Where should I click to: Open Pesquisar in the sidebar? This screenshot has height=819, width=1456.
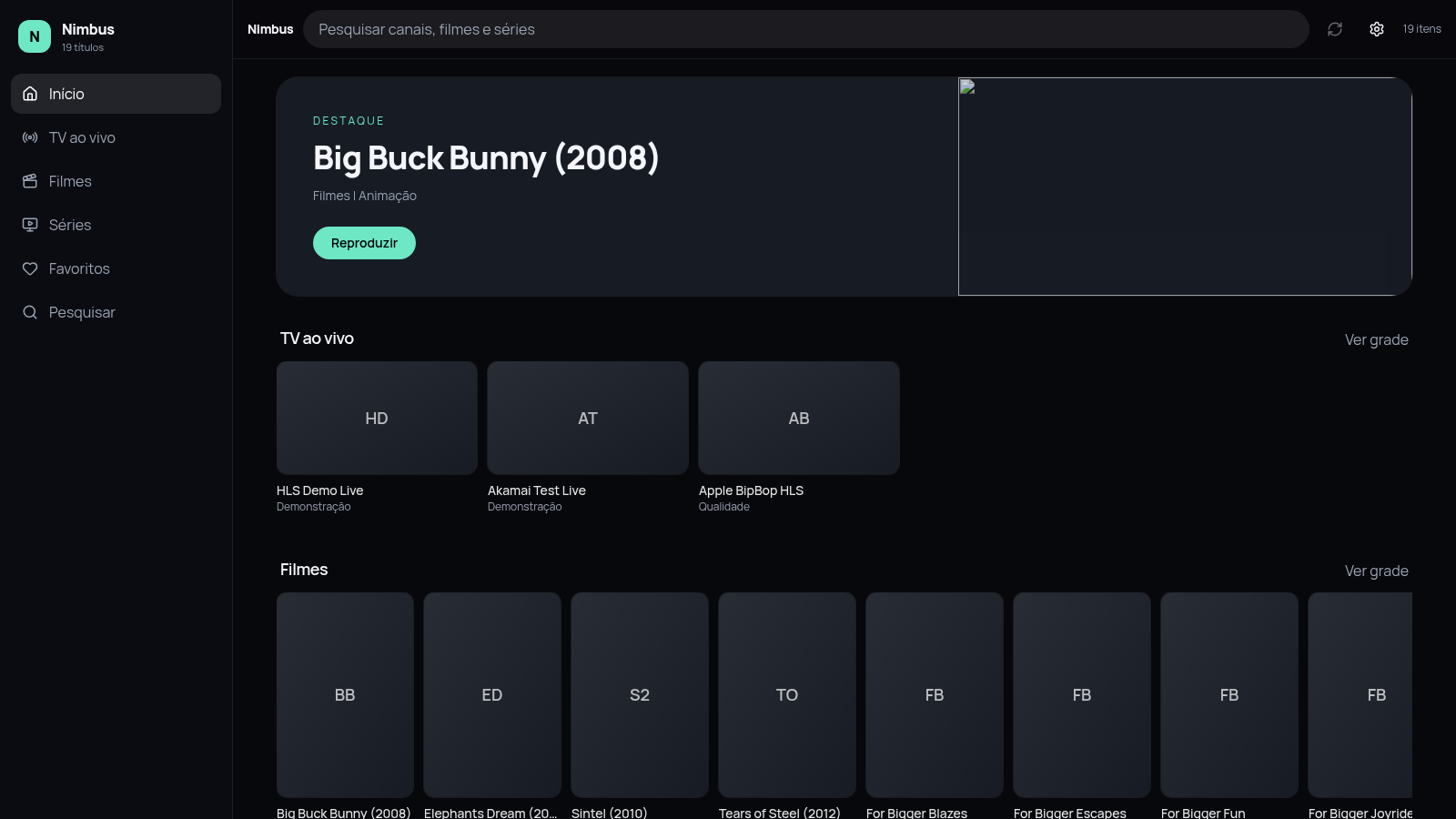tap(116, 312)
